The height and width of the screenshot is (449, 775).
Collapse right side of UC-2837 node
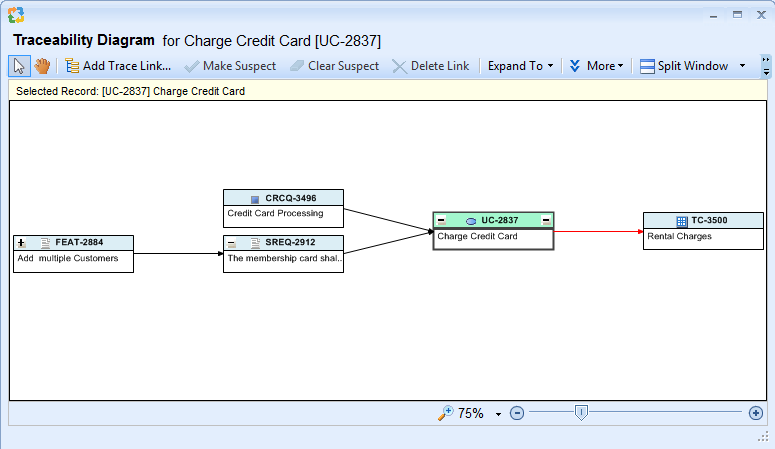[x=546, y=220]
